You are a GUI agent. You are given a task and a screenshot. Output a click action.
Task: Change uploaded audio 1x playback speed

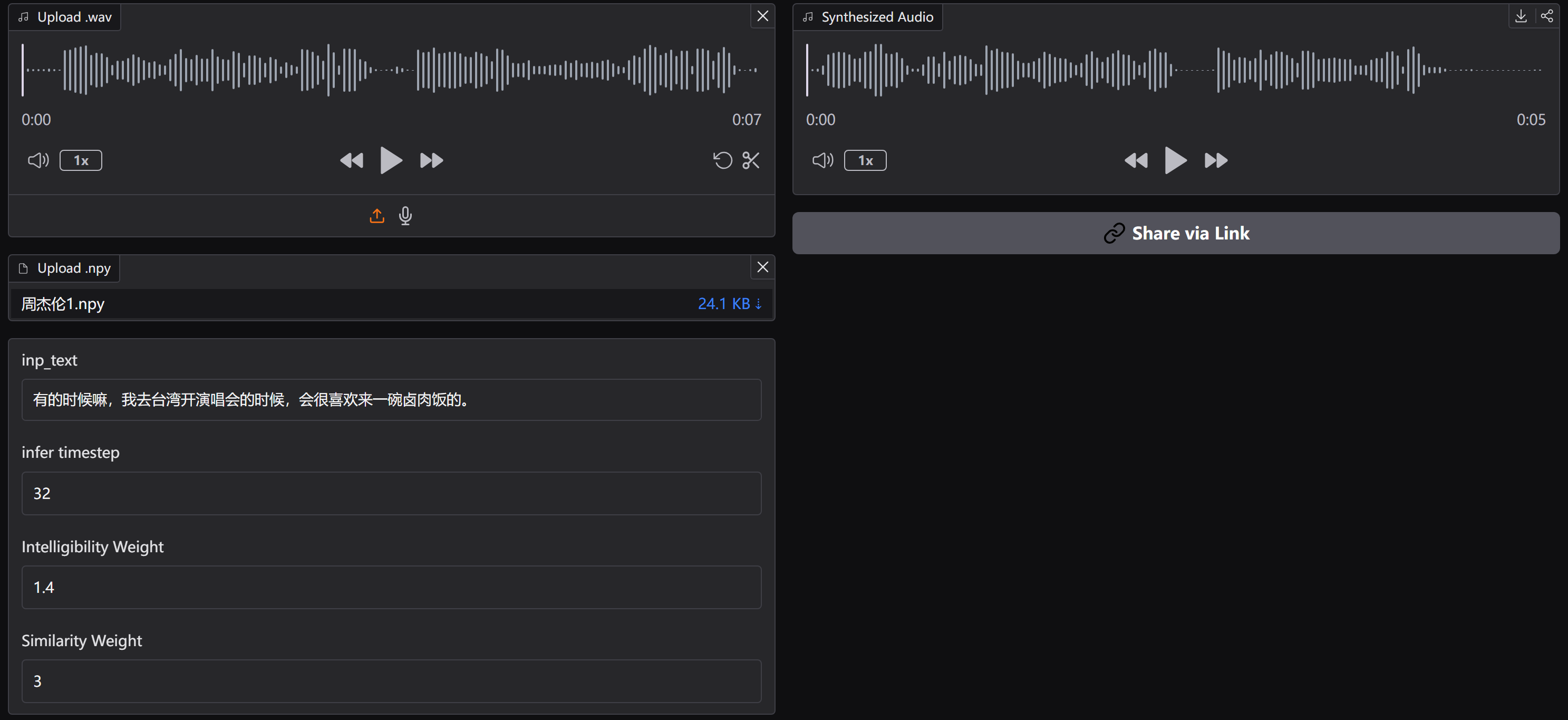81,160
